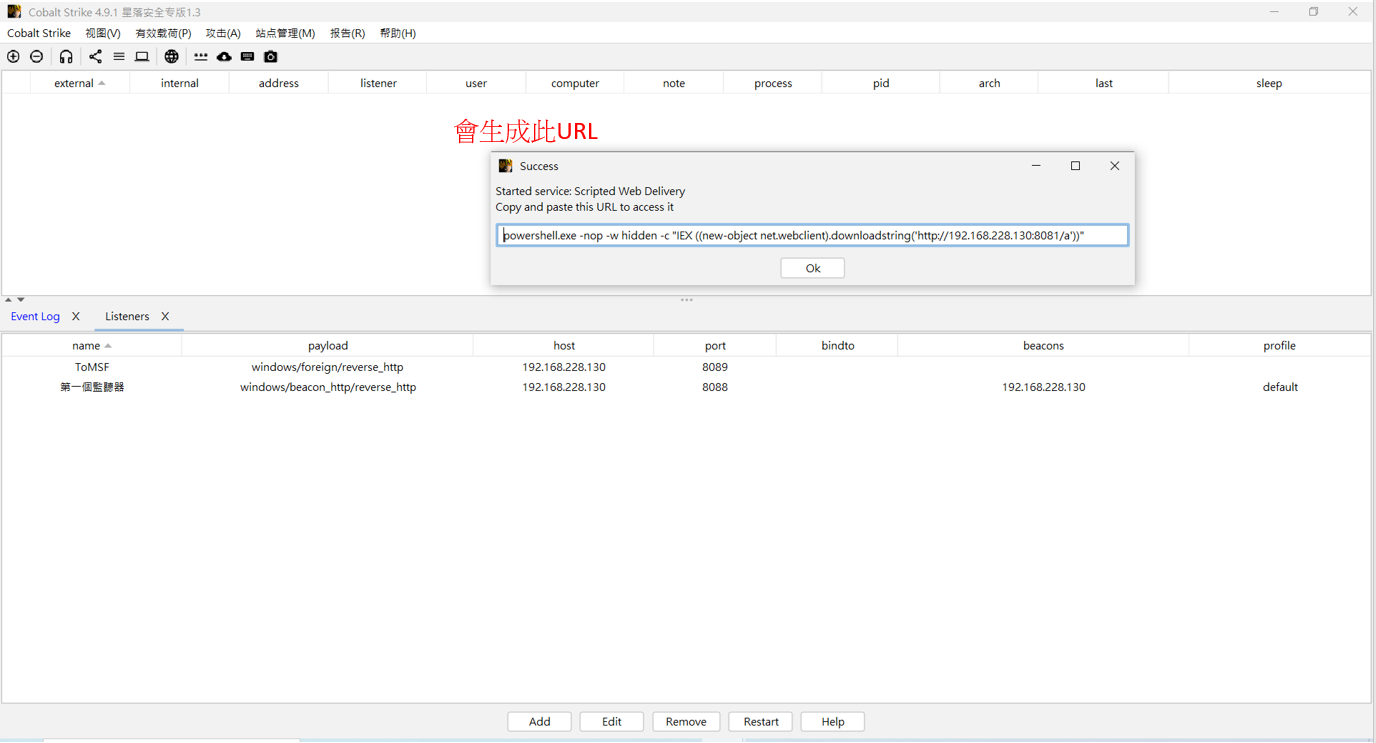Close the Listeners tab with X
This screenshot has height=743, width=1376.
pos(165,316)
